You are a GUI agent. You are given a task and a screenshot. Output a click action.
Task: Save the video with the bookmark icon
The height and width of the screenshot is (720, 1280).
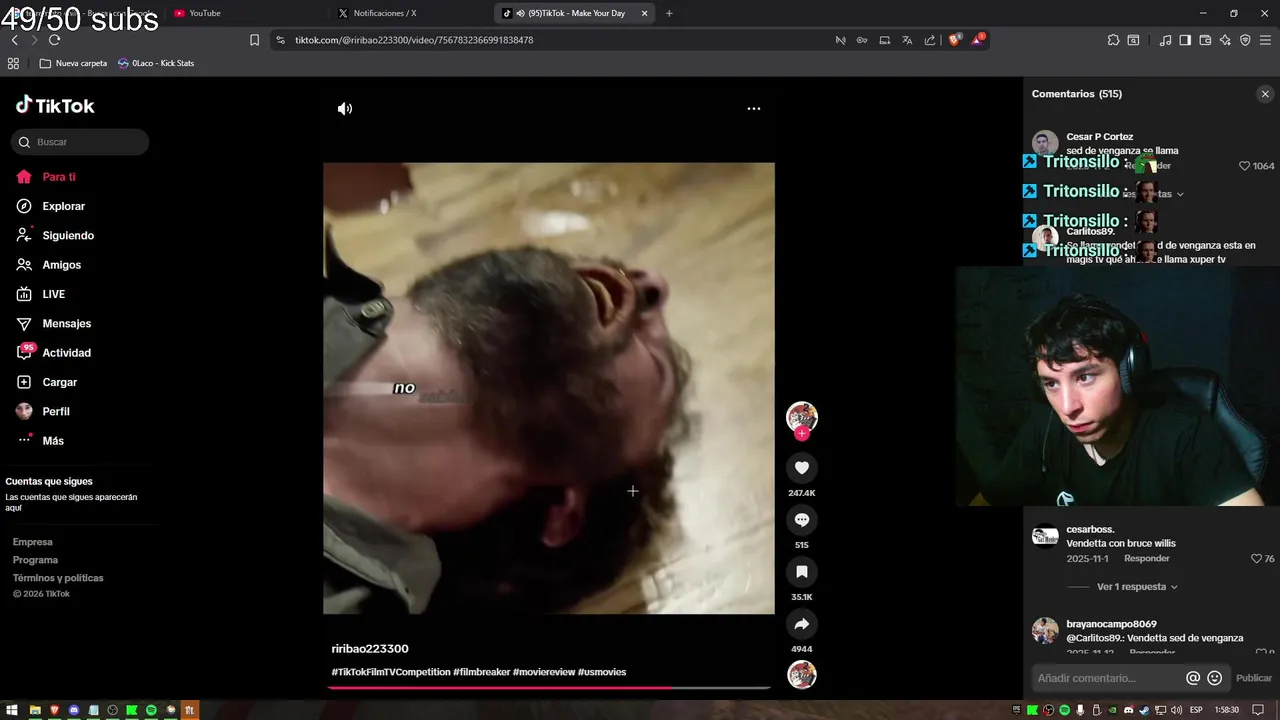[x=802, y=572]
